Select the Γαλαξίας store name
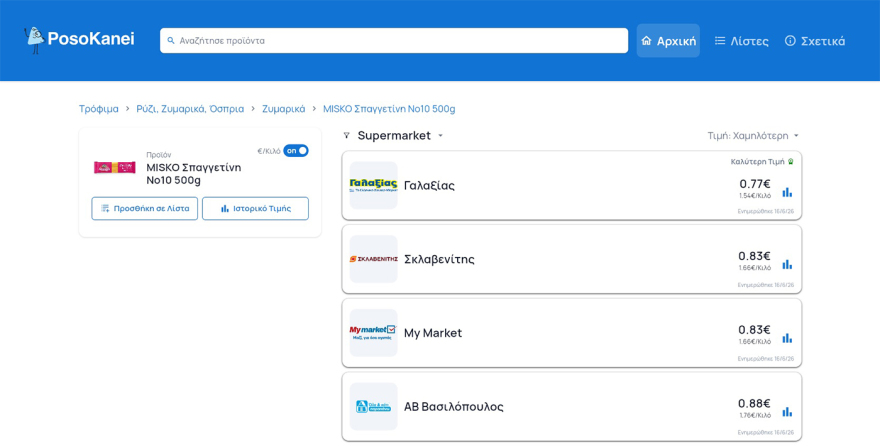 pyautogui.click(x=429, y=186)
